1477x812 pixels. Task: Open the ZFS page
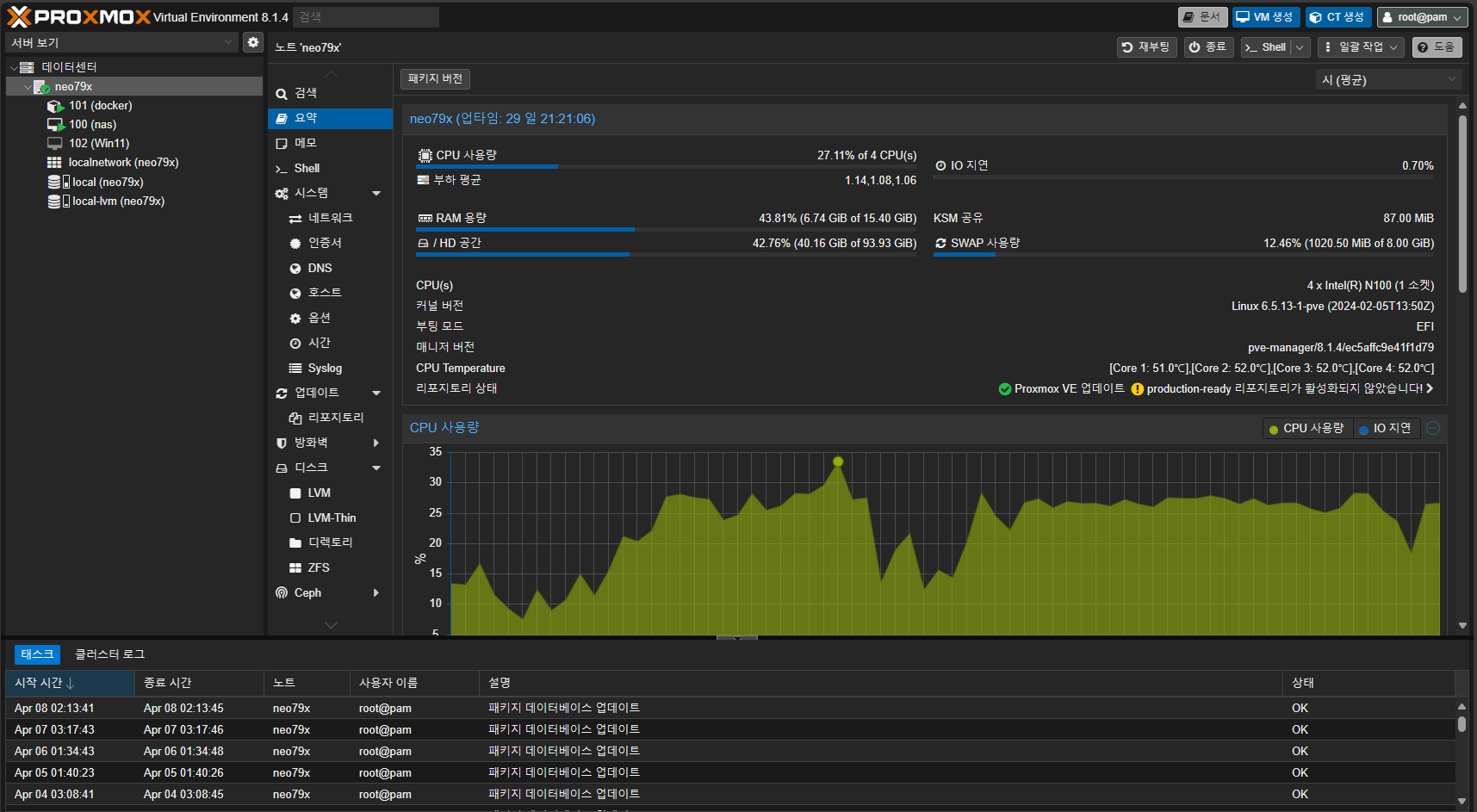tap(331, 568)
